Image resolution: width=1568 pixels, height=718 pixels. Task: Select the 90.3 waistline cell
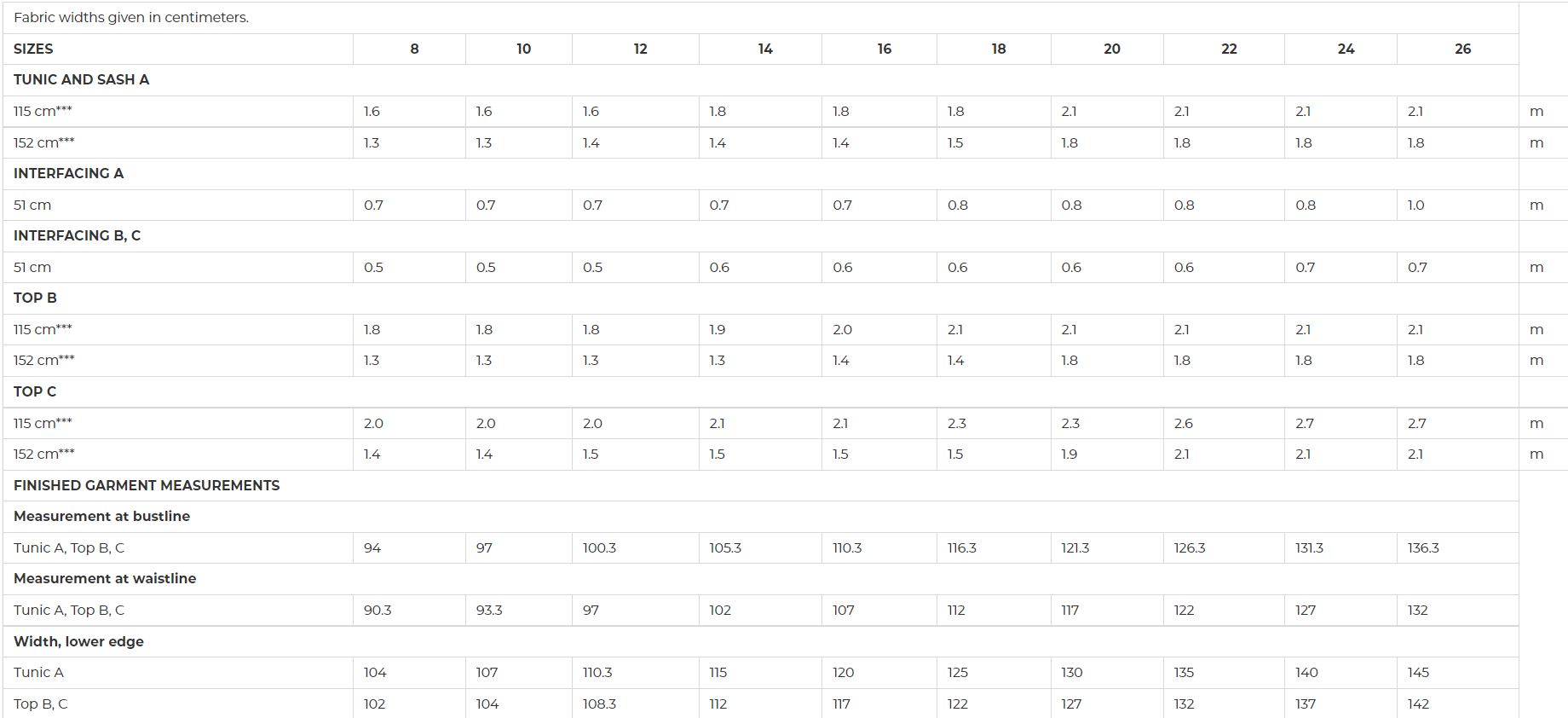point(378,611)
